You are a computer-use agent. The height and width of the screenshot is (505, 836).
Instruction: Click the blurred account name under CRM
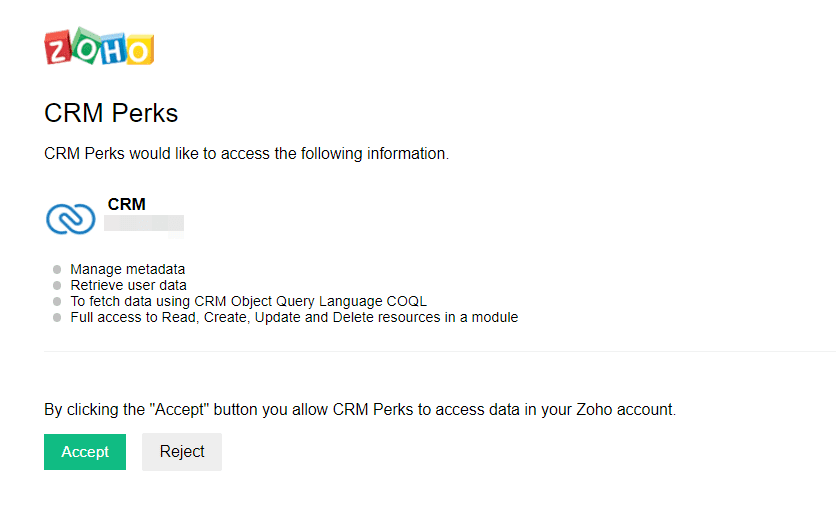[x=145, y=223]
